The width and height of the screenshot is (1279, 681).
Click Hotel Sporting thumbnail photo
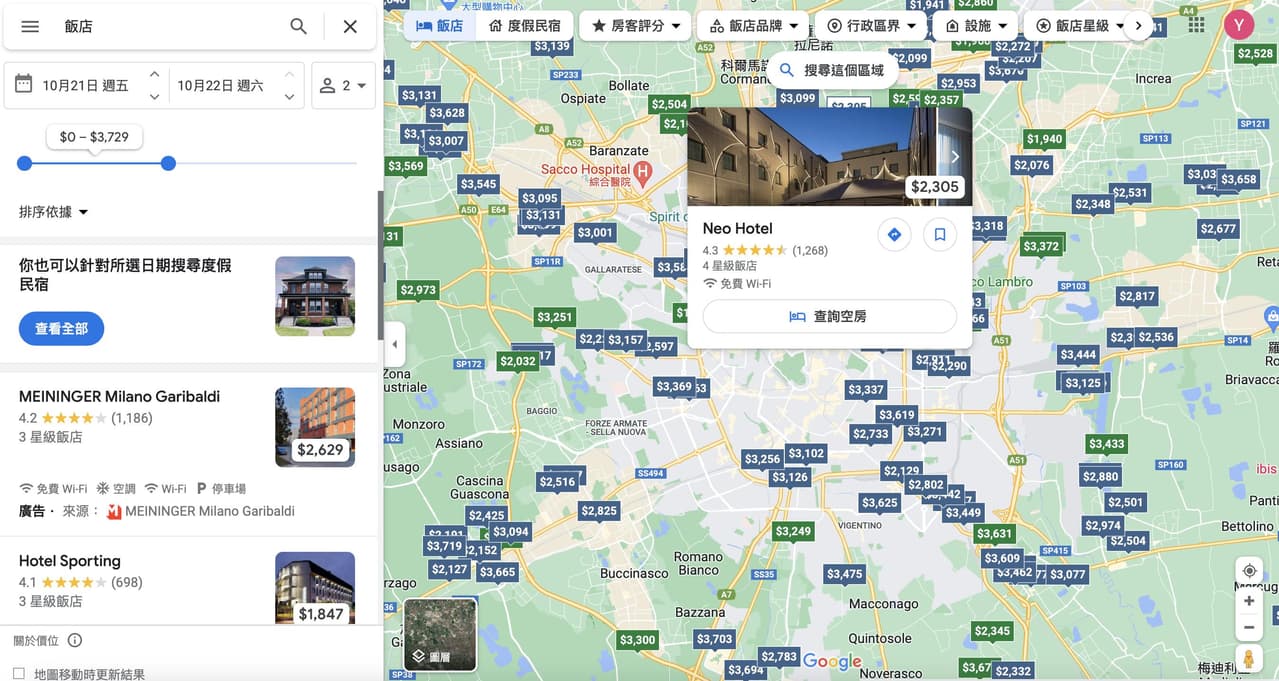(315, 588)
